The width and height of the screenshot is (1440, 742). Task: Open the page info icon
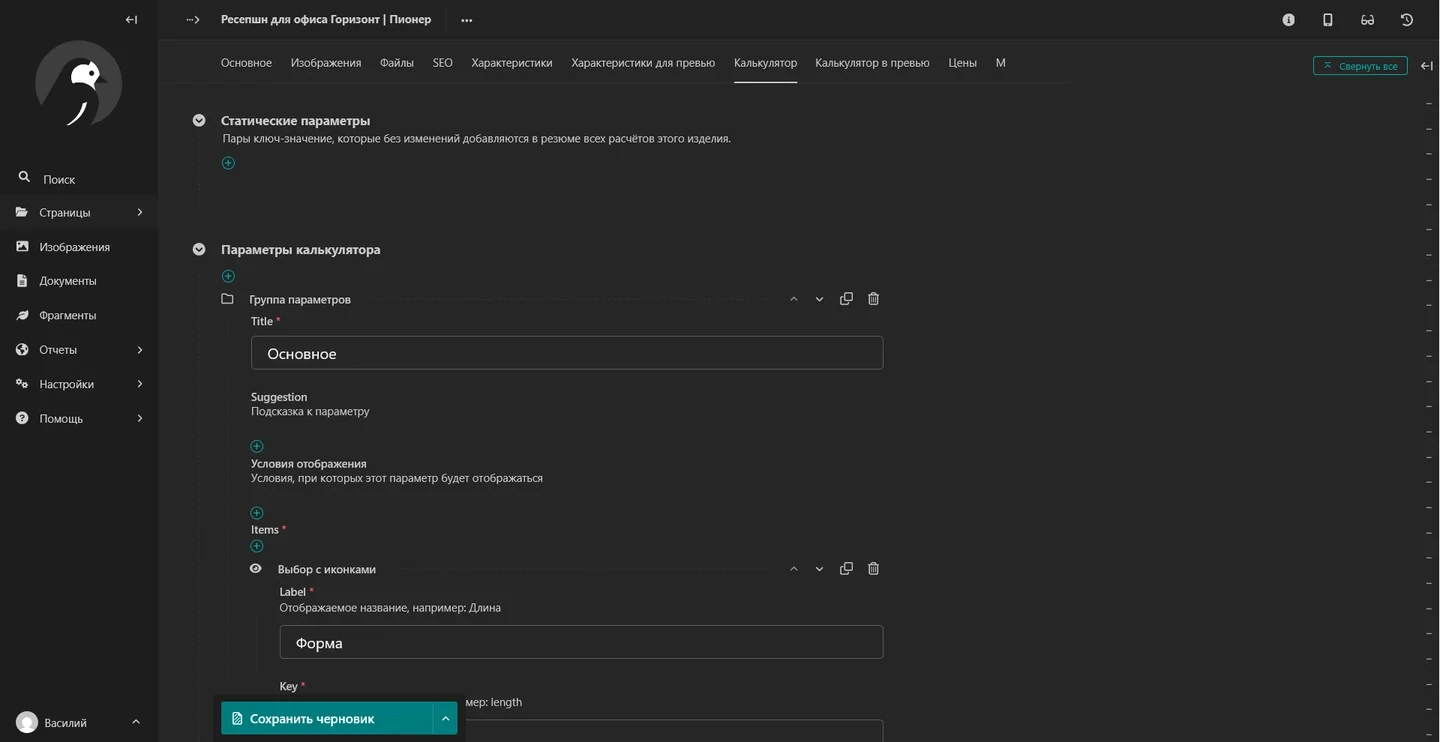[1289, 20]
